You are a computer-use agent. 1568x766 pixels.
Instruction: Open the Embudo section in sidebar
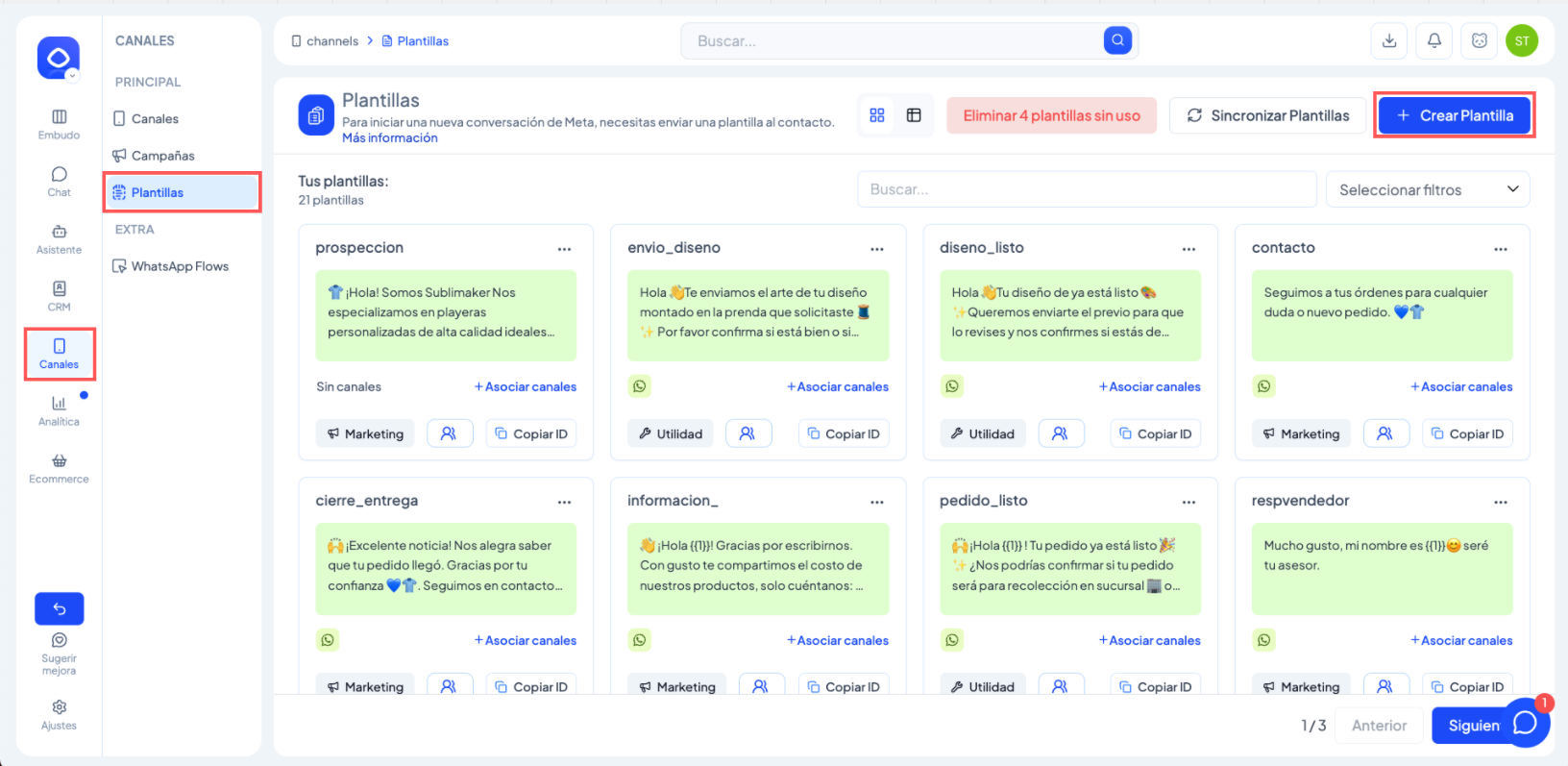tap(59, 124)
